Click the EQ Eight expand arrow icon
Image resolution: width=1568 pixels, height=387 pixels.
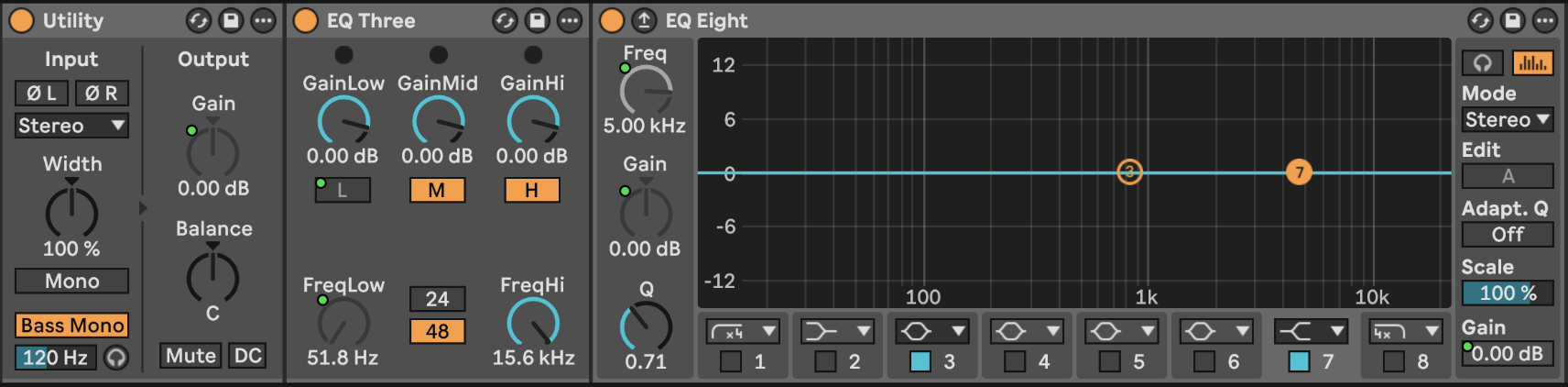click(644, 20)
